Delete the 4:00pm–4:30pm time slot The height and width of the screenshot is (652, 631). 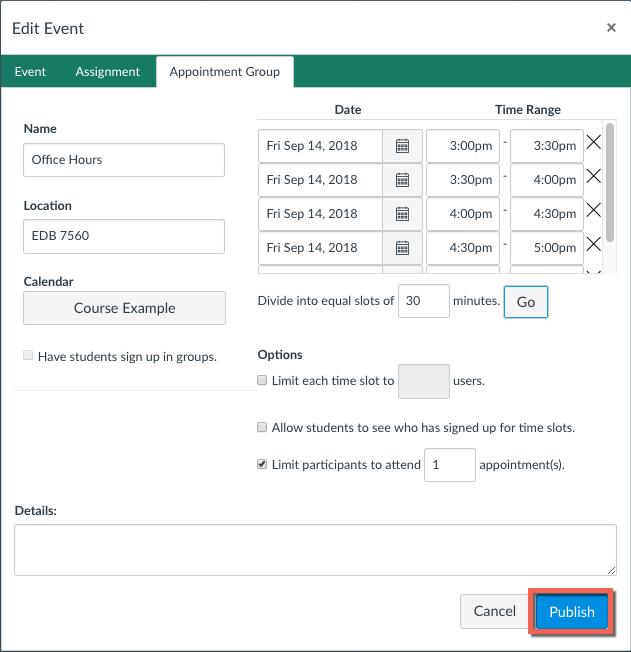click(593, 211)
